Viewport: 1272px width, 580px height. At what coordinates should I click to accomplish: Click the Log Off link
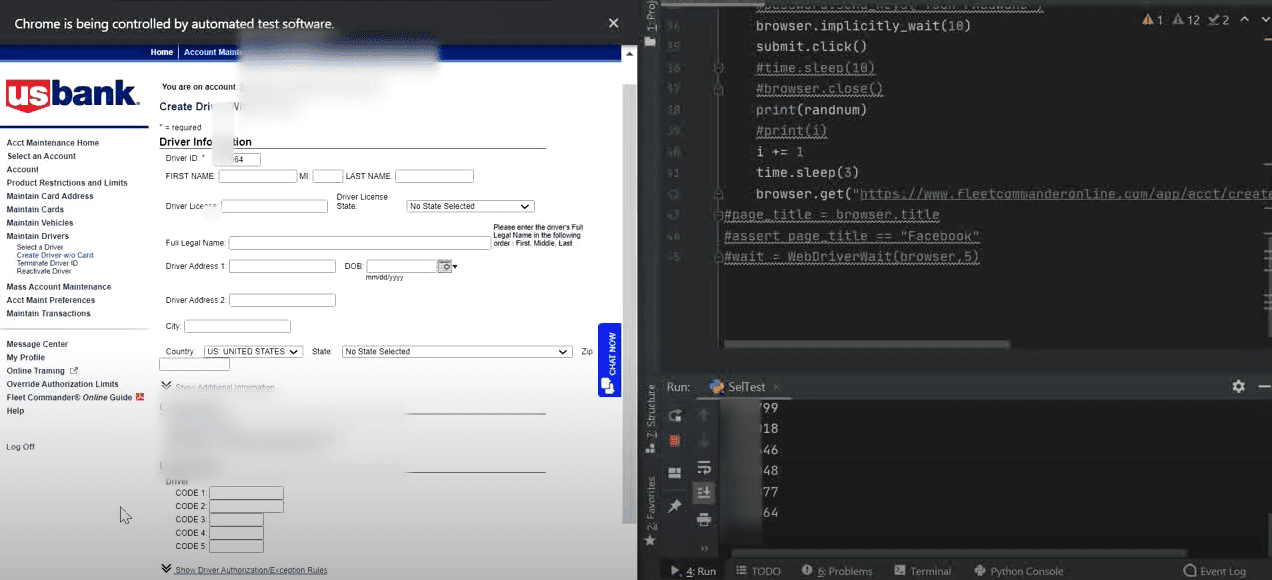20,447
